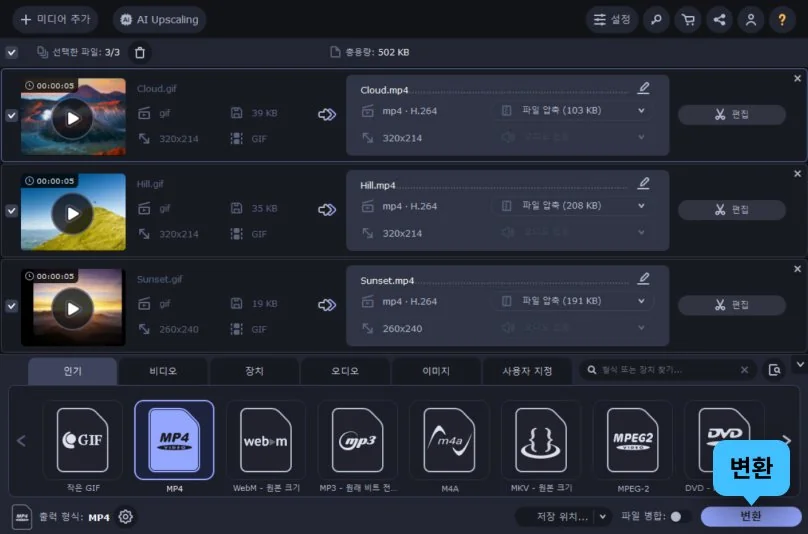Rename Cloud.mp4 with pencil icon
This screenshot has height=534, width=808.
(x=644, y=88)
